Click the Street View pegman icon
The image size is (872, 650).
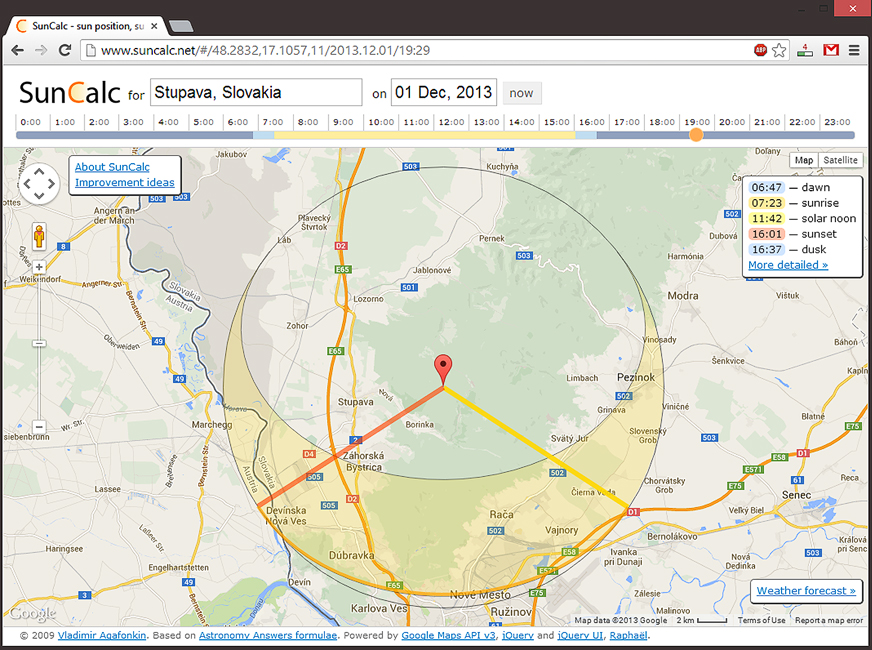39,236
